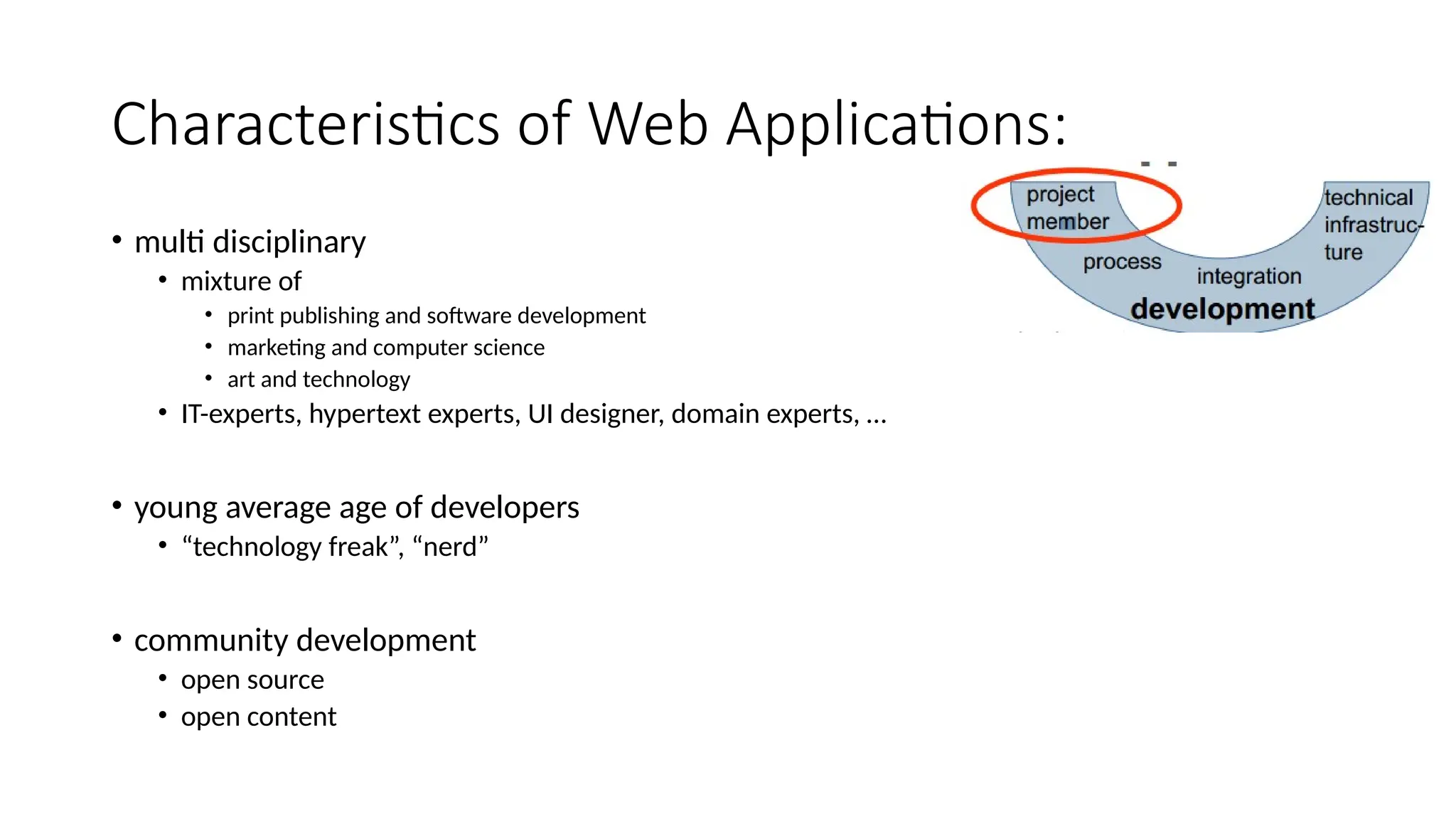Click the slide title "Characteristics of Web Applications:"
Screen dimensions: 1456x819
[x=589, y=124]
